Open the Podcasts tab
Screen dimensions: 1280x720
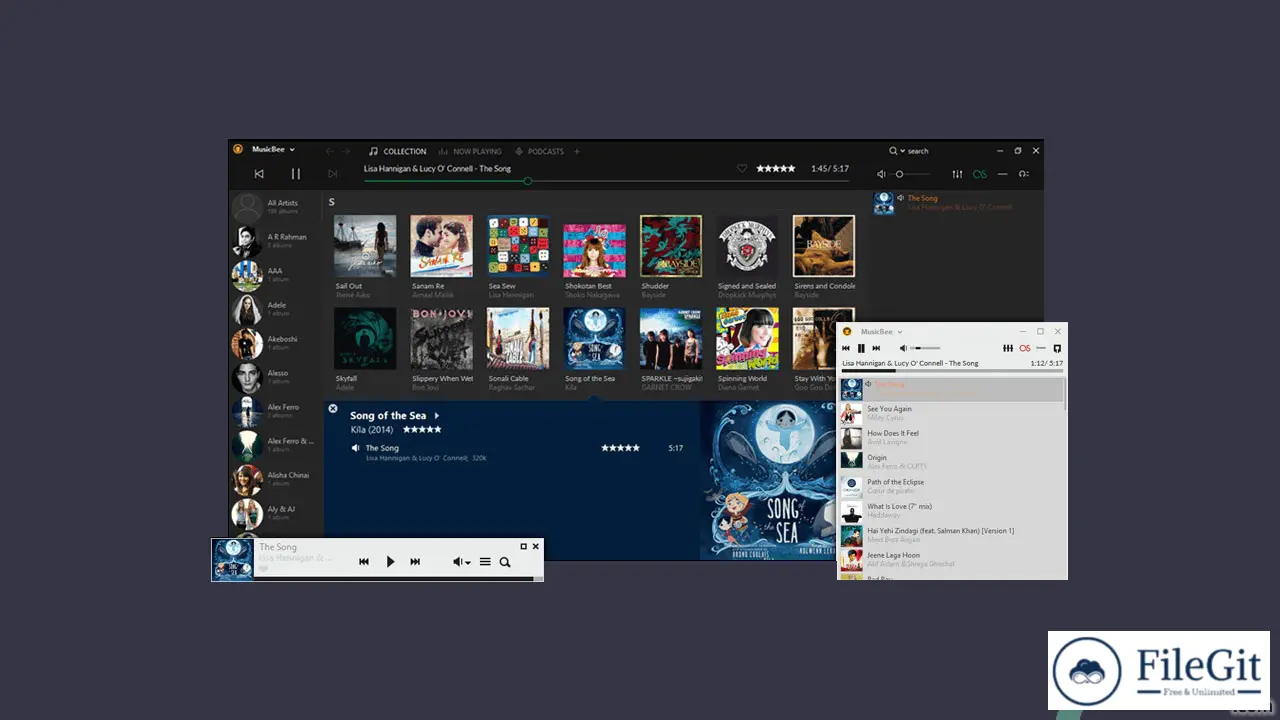[x=539, y=151]
